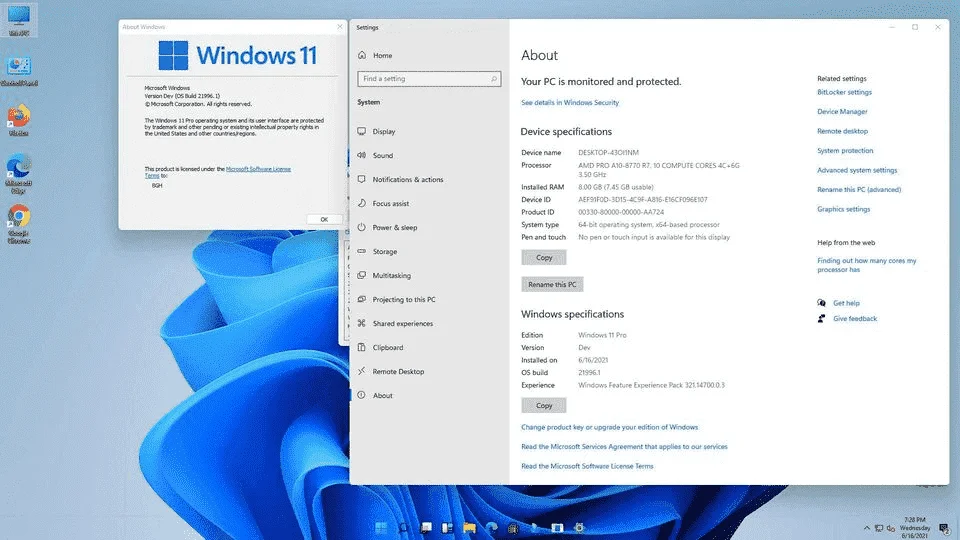960x540 pixels.
Task: Open Advanced system settings link
Action: point(857,170)
